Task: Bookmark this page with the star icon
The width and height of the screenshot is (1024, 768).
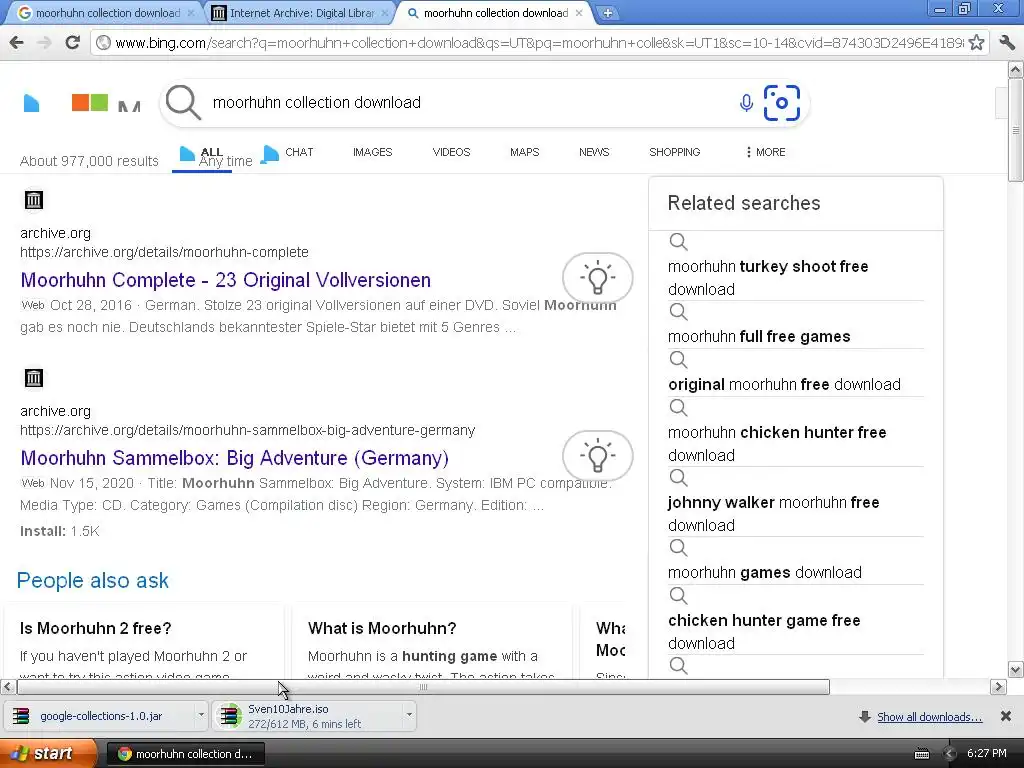Action: [x=976, y=43]
